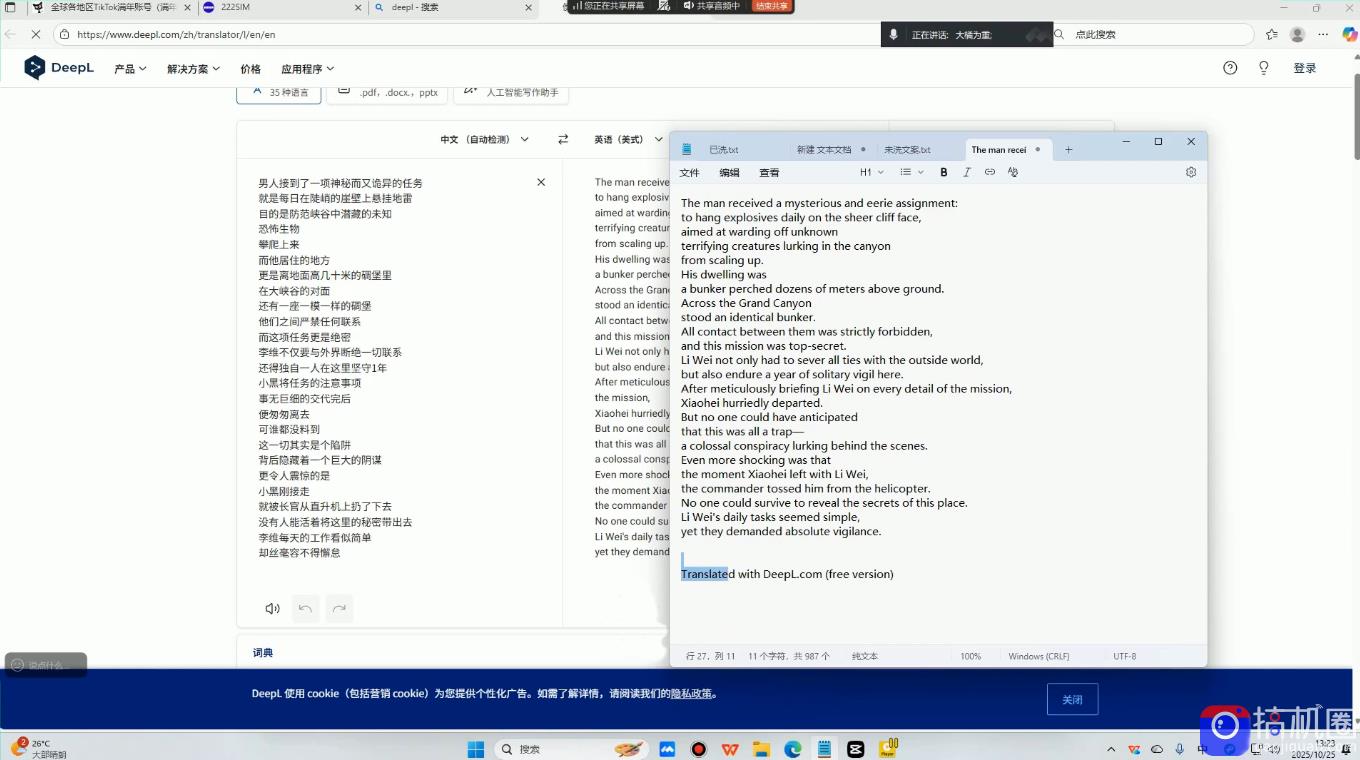Image resolution: width=1360 pixels, height=760 pixels.
Task: Open Notepad 查看 menu
Action: coord(769,172)
